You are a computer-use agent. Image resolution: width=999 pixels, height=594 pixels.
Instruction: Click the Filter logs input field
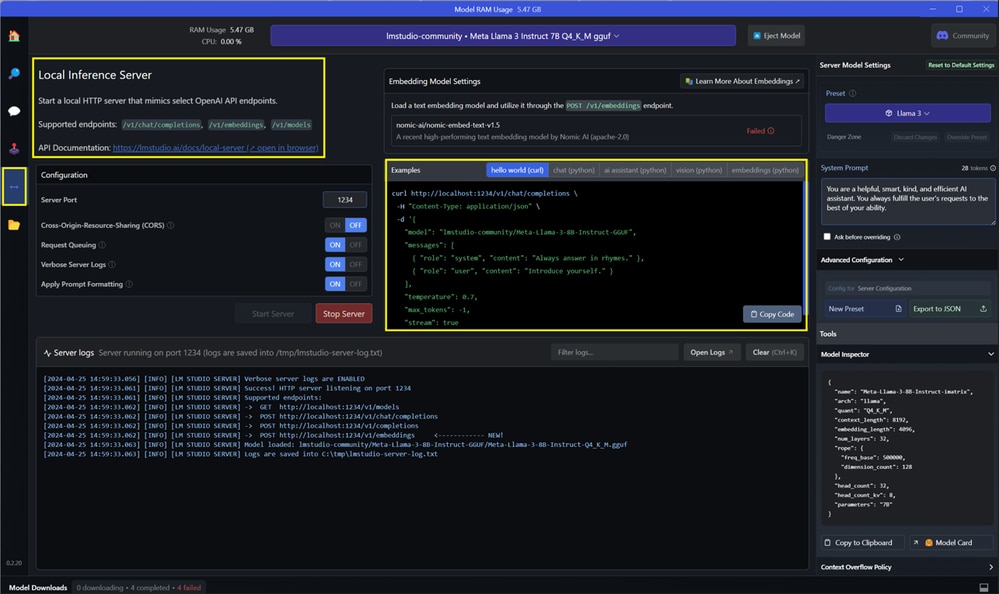pos(614,352)
